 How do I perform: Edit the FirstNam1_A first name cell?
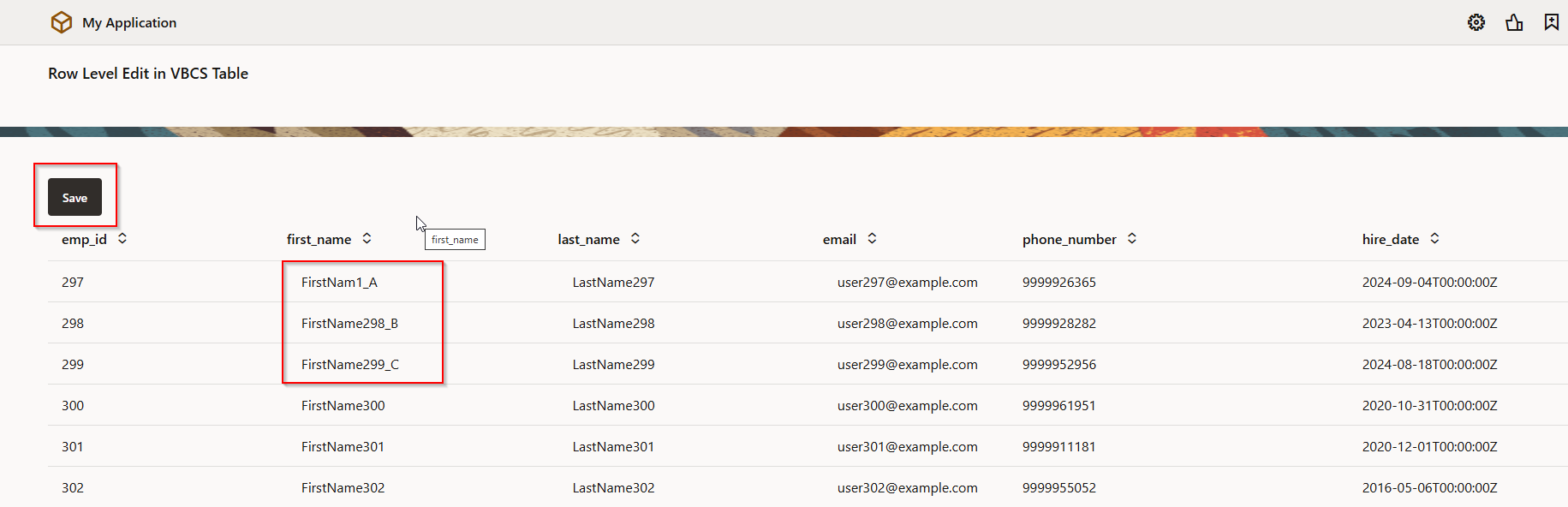pos(339,283)
